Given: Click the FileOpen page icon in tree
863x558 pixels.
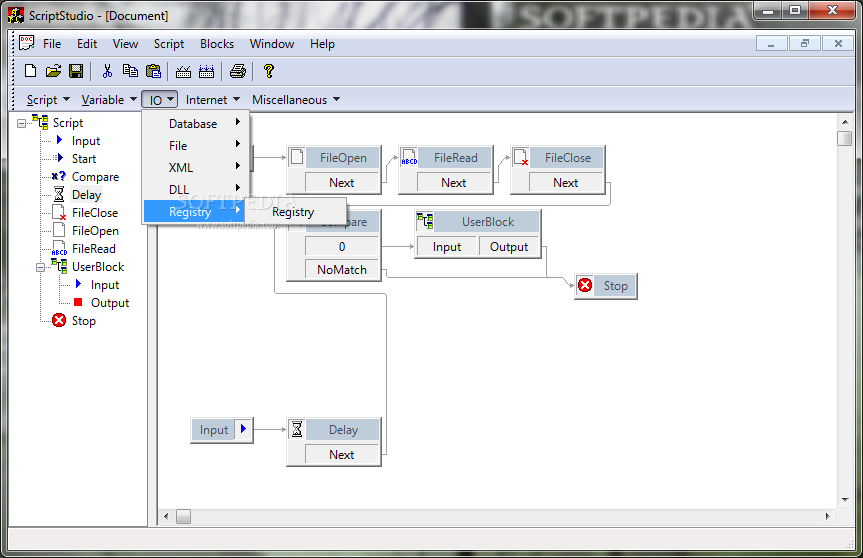Looking at the screenshot, I should pos(59,230).
